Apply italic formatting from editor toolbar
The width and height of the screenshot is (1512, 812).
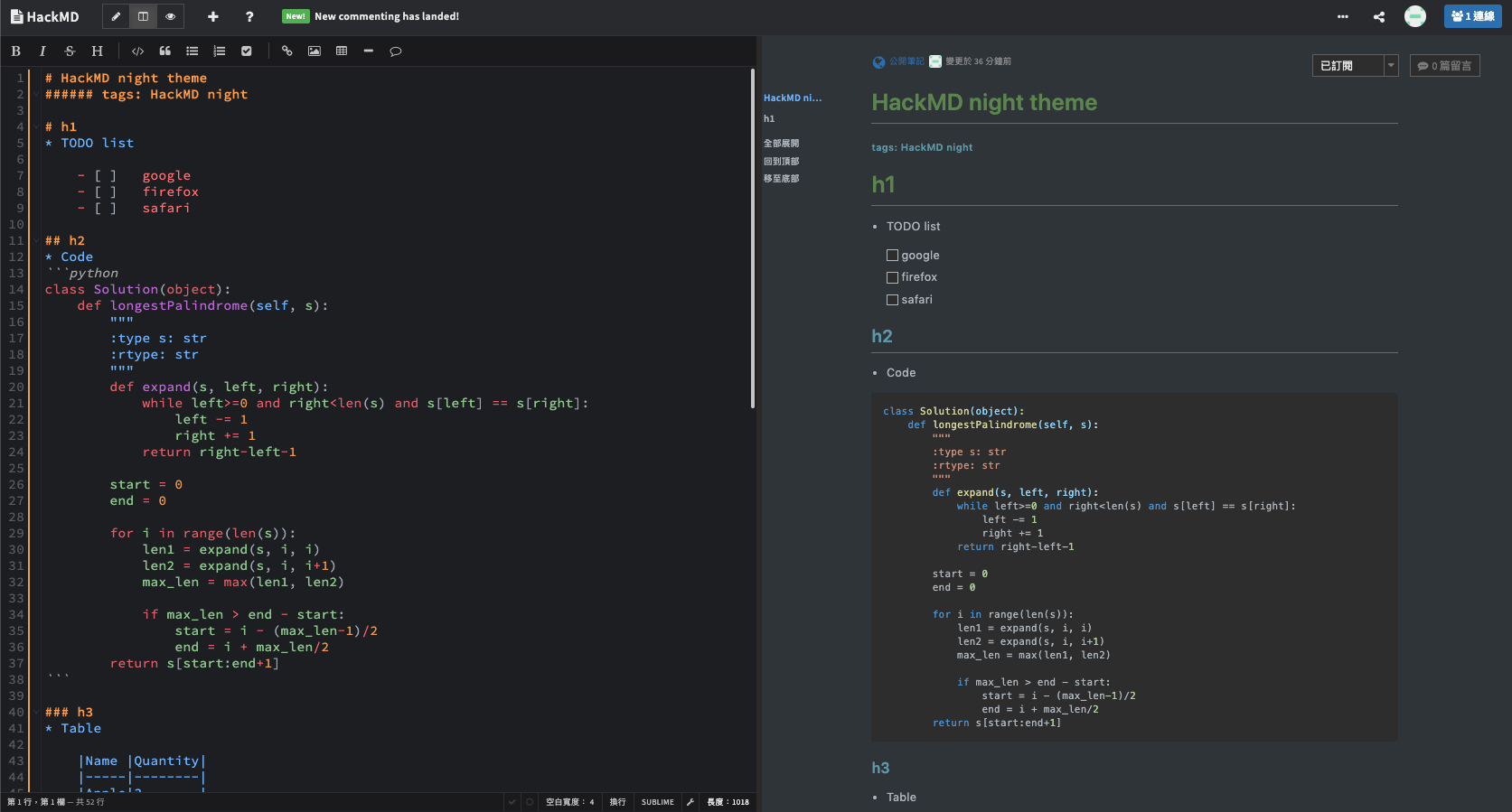pyautogui.click(x=42, y=51)
